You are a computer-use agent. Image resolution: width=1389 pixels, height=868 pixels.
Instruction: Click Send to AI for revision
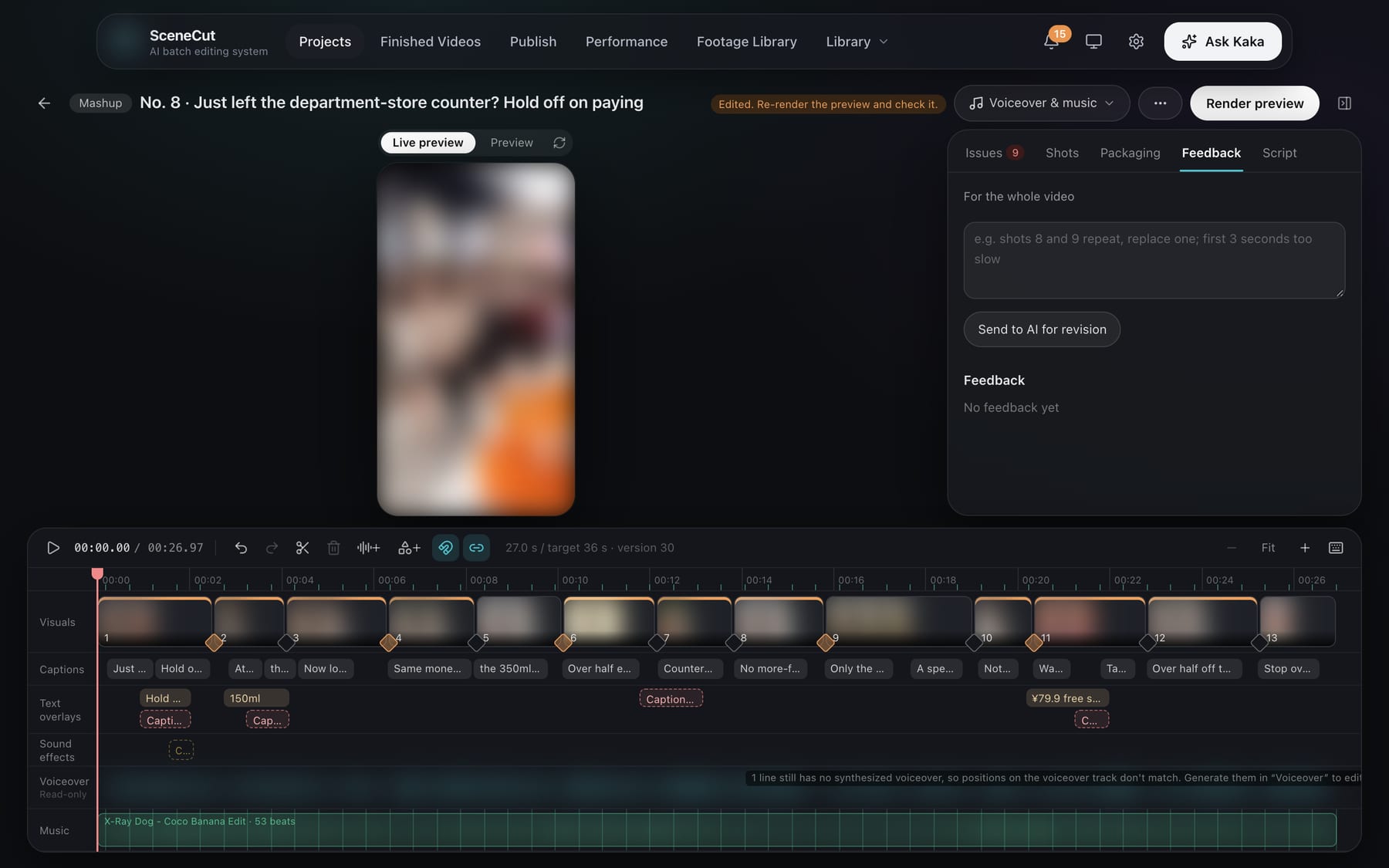pos(1042,329)
